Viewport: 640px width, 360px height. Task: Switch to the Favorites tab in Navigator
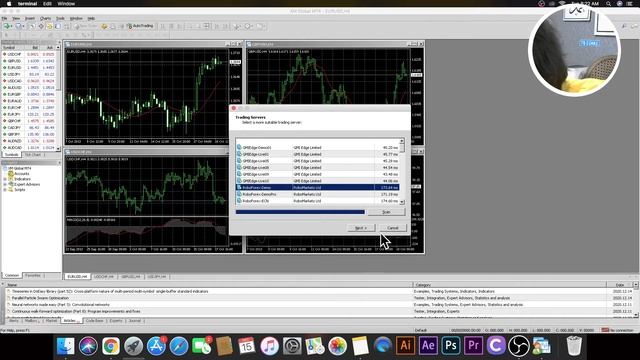tap(34, 276)
